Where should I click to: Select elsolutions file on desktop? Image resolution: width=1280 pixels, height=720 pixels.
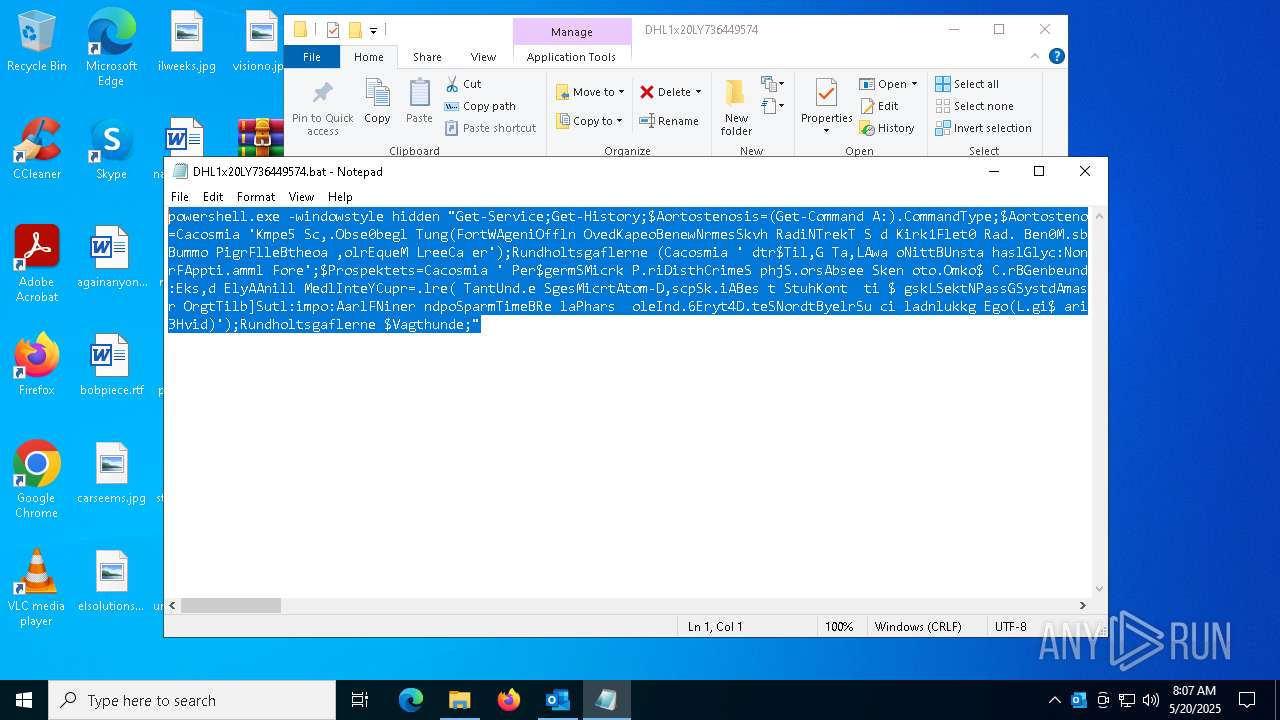click(111, 581)
